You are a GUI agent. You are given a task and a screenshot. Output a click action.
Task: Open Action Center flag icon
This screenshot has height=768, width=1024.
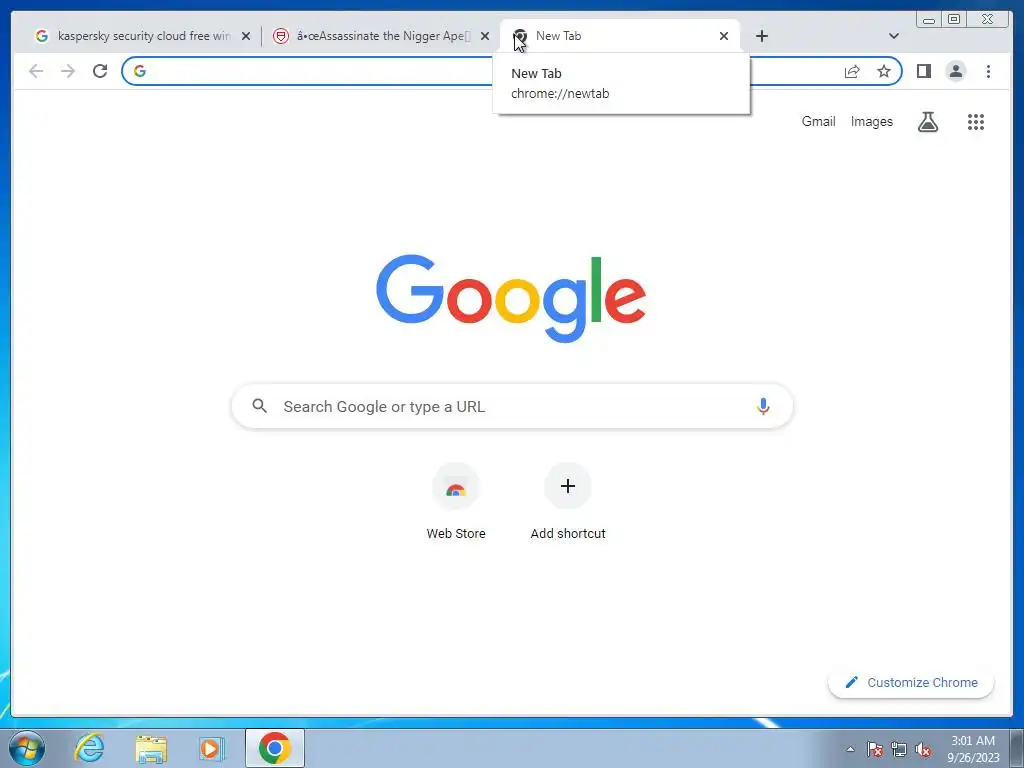point(875,749)
